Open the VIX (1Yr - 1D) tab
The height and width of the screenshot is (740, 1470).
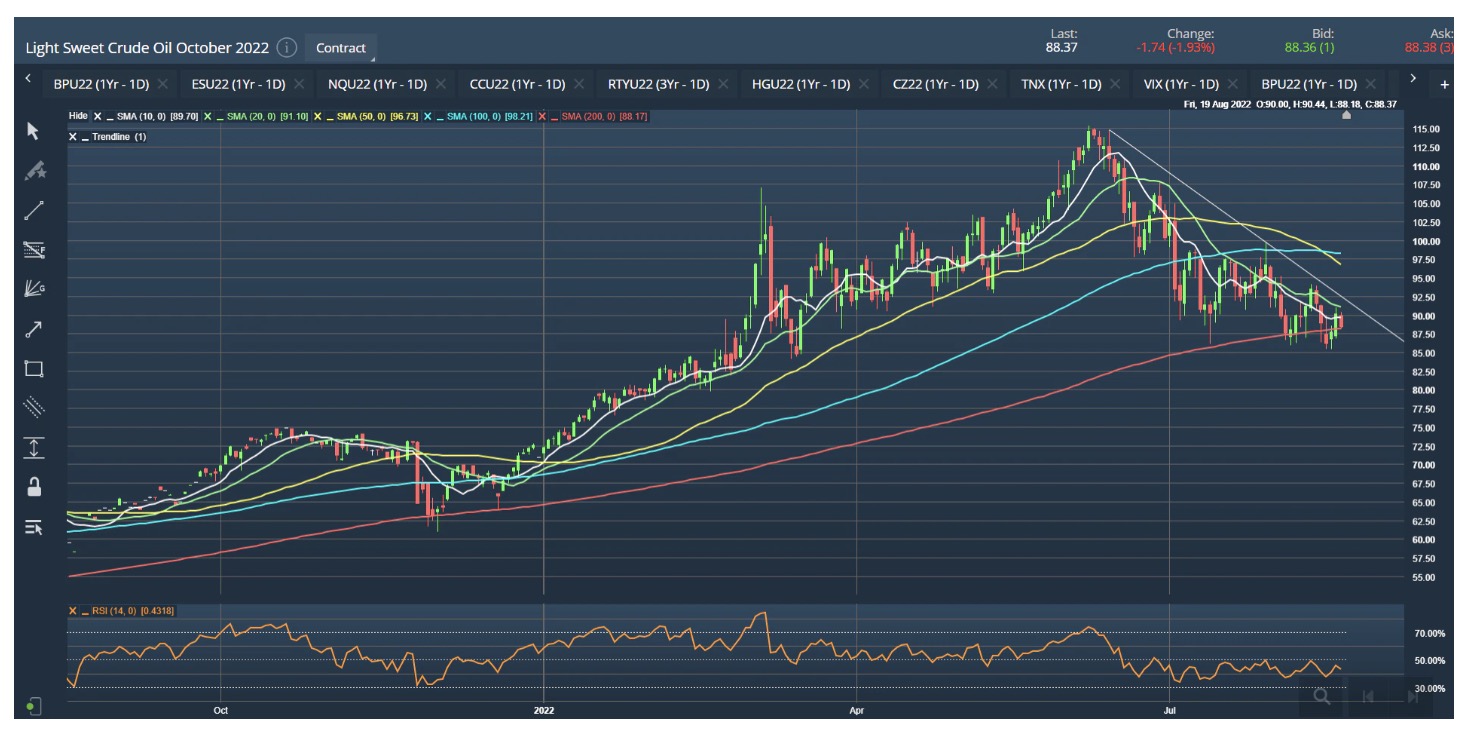point(1181,84)
